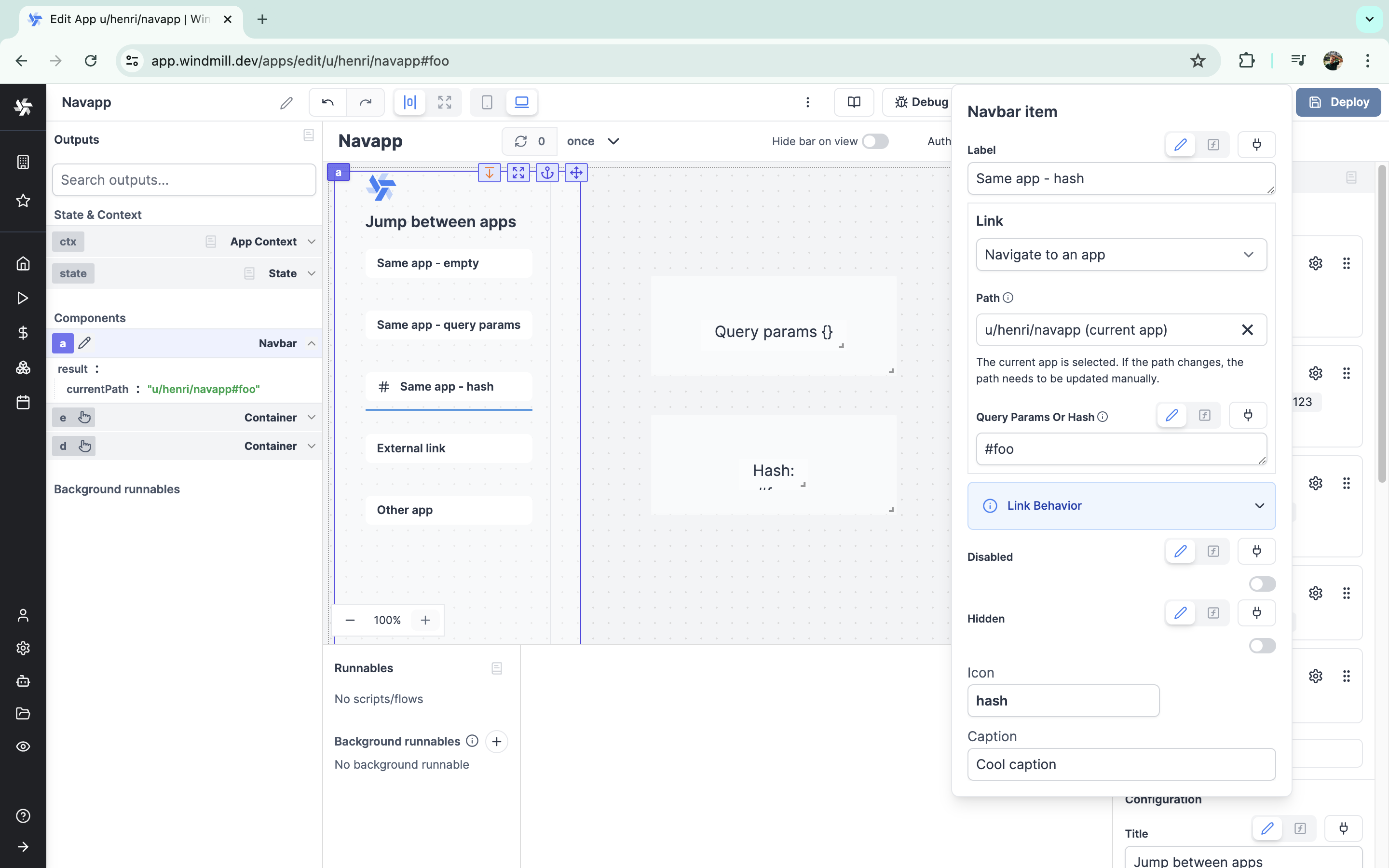
Task: Switch to mobile layout preview icon
Action: 487,102
